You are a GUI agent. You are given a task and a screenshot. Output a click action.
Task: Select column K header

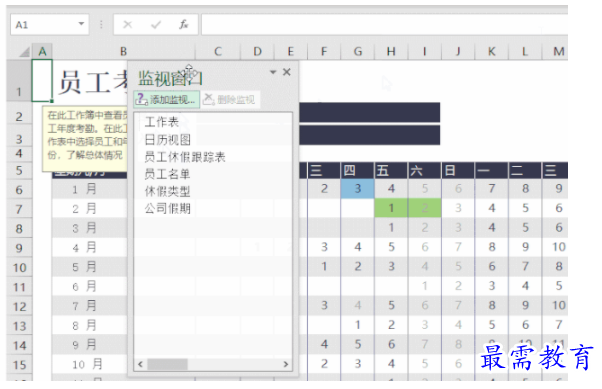point(491,51)
